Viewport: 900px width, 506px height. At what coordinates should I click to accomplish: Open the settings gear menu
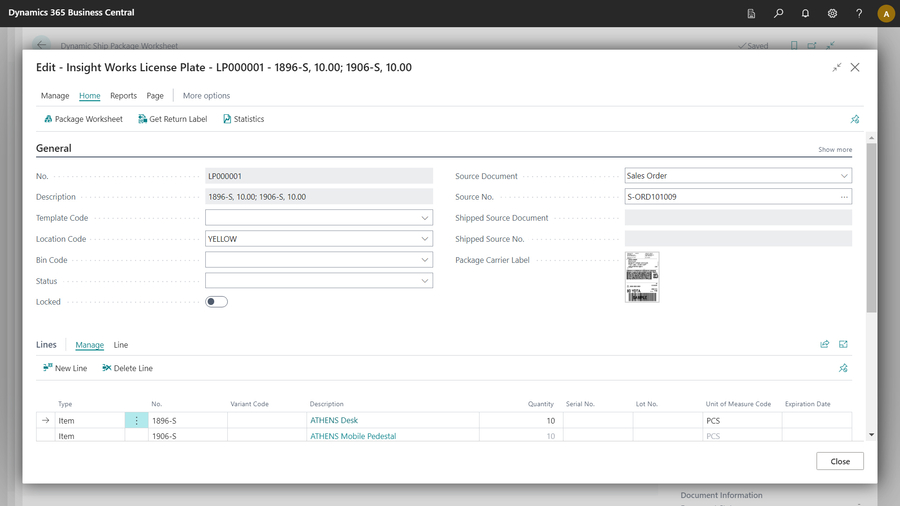click(x=832, y=13)
